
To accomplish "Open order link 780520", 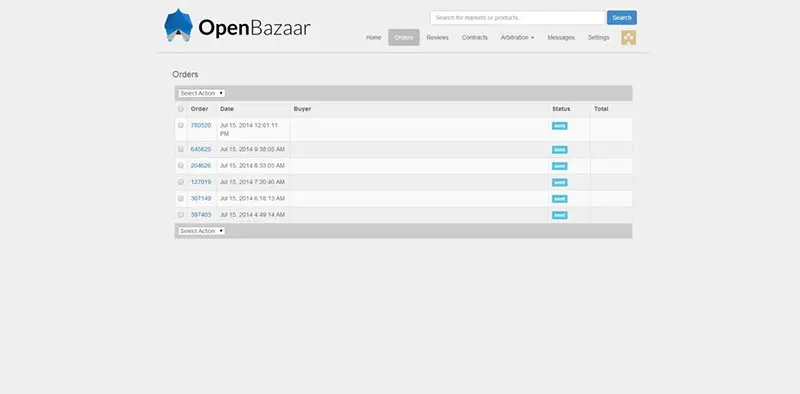I will [x=201, y=125].
